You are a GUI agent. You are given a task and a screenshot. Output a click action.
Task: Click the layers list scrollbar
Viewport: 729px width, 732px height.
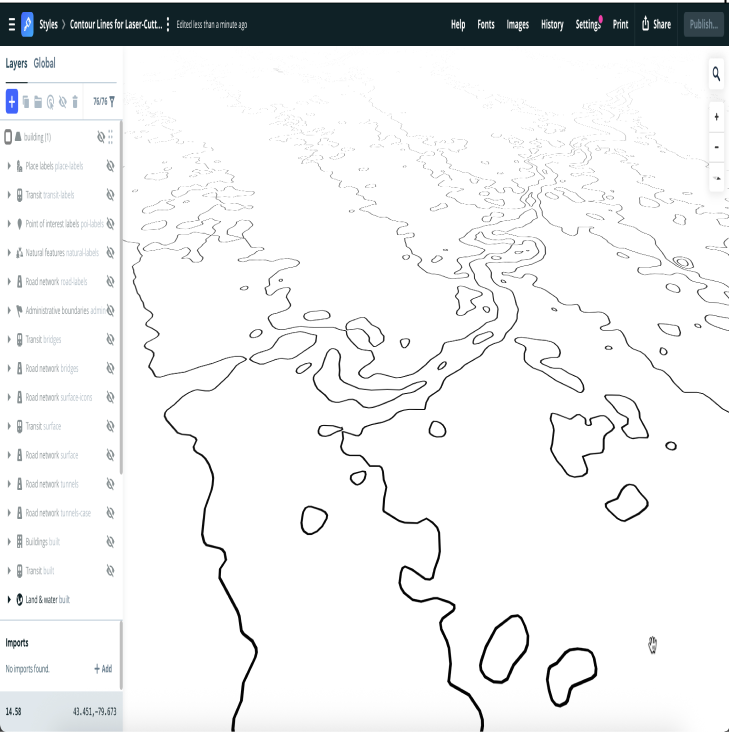pos(121,297)
